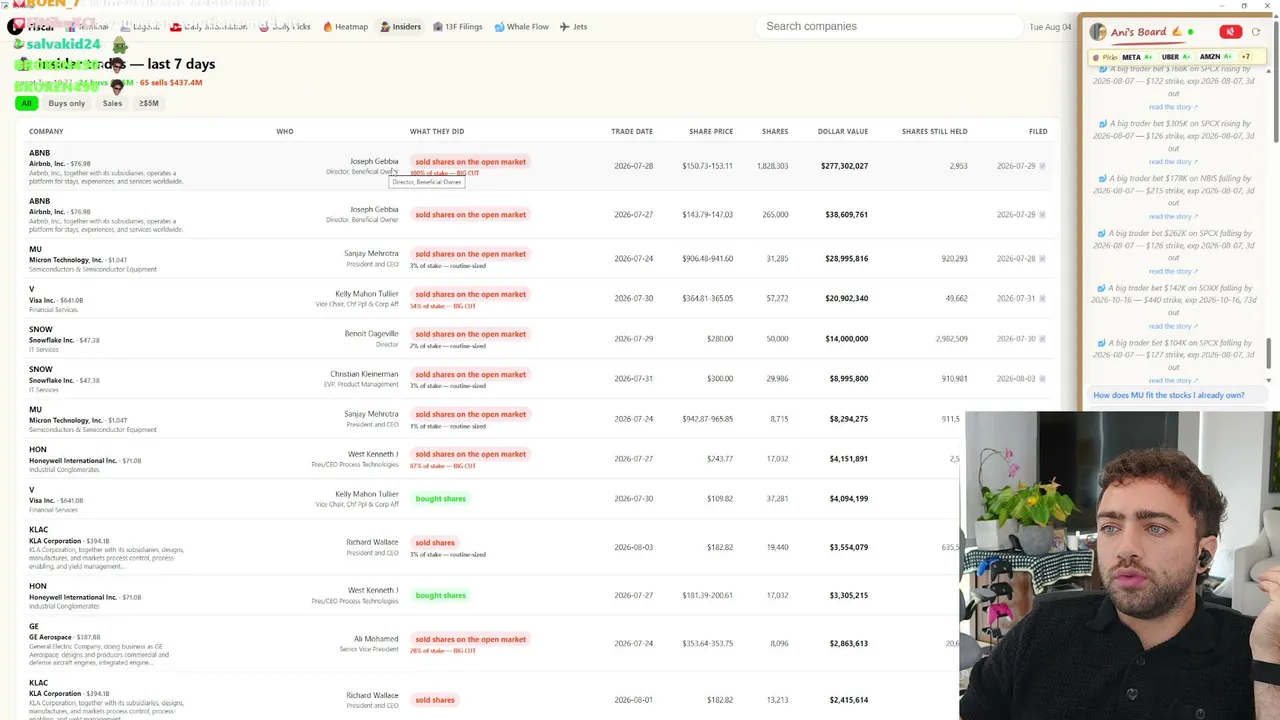The width and height of the screenshot is (1280, 720).
Task: Click the Insiders tab icon
Action: point(385,26)
